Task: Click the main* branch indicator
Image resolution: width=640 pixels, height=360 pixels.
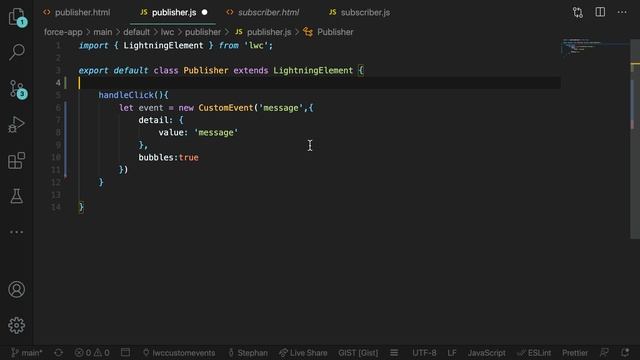Action: [x=27, y=353]
